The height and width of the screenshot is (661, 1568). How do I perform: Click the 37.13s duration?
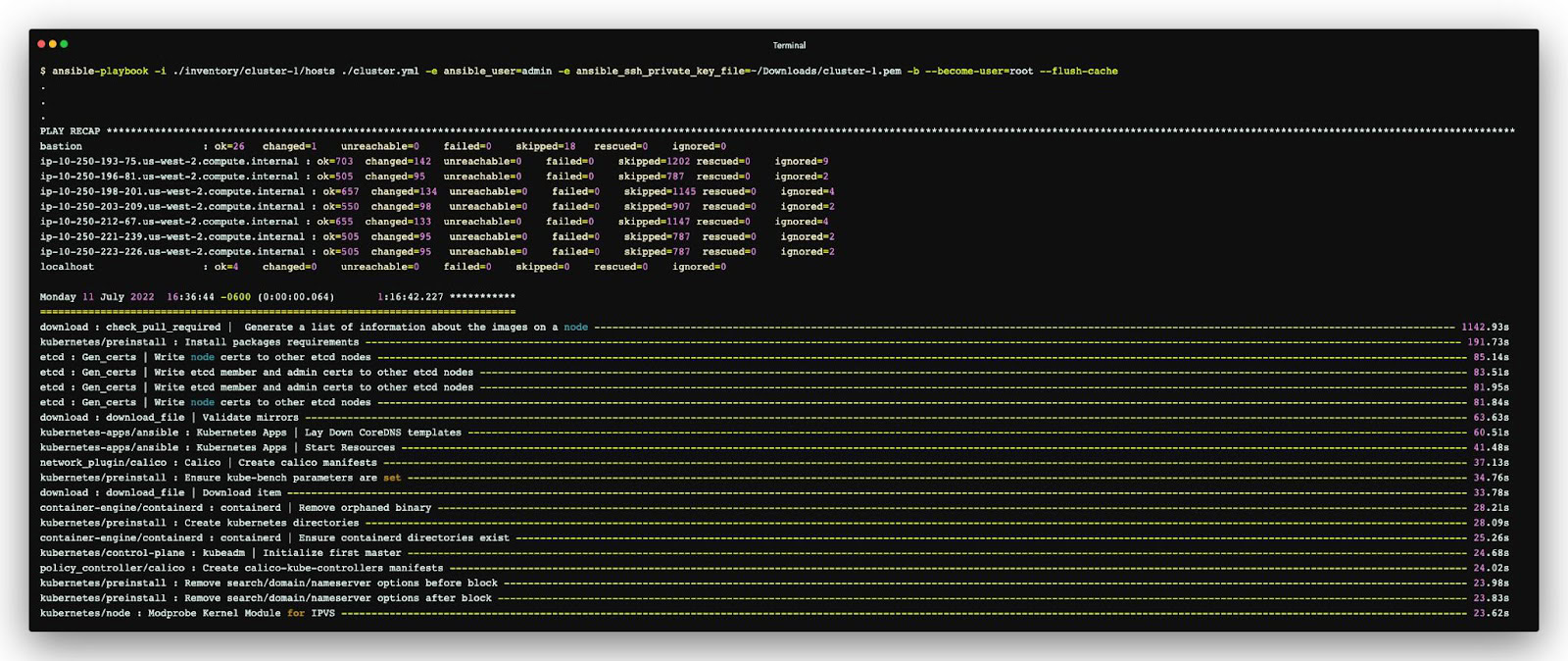(1491, 463)
